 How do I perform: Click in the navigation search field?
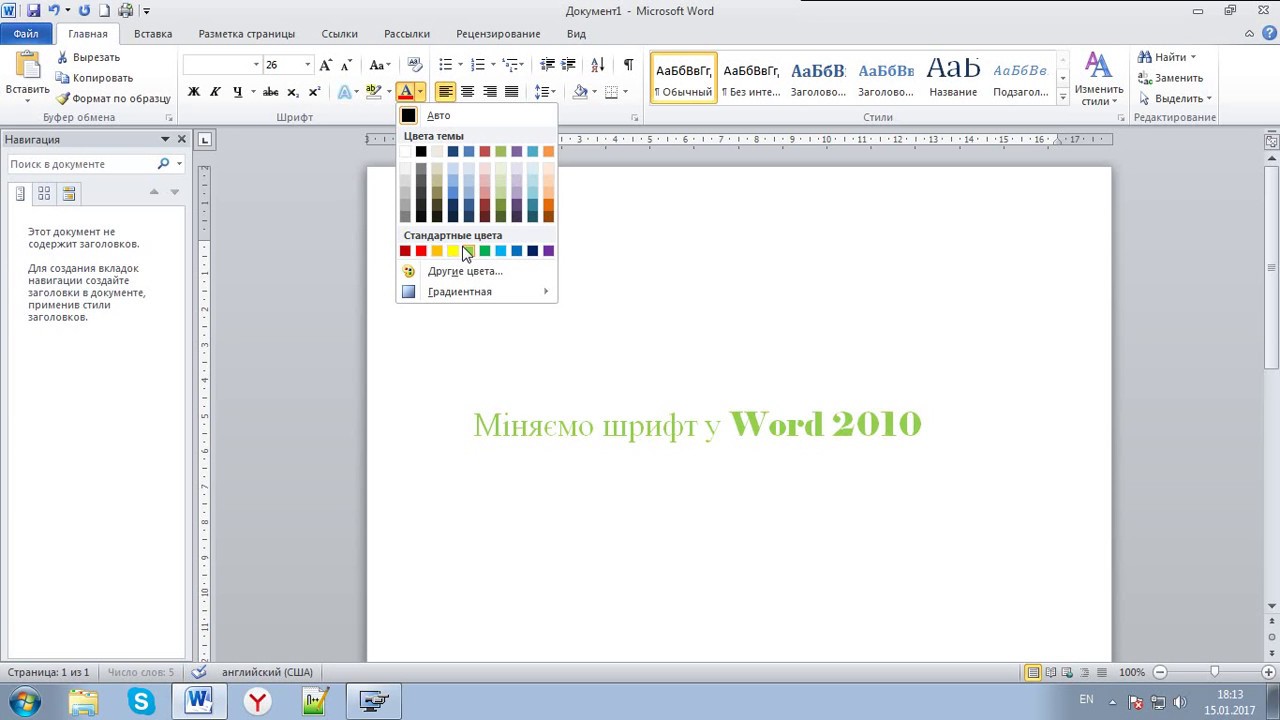click(x=82, y=164)
